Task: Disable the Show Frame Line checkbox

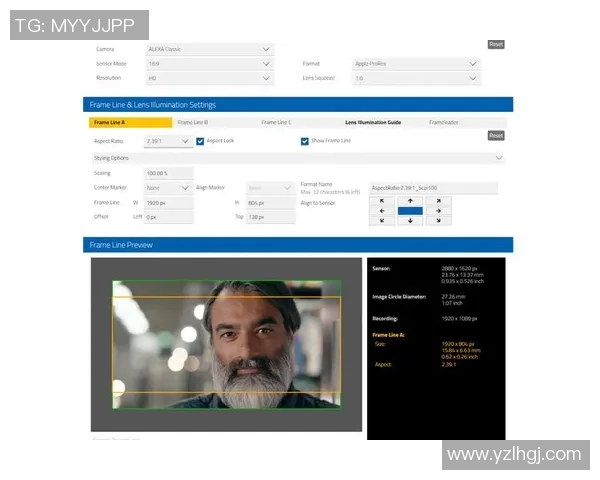Action: coord(305,141)
